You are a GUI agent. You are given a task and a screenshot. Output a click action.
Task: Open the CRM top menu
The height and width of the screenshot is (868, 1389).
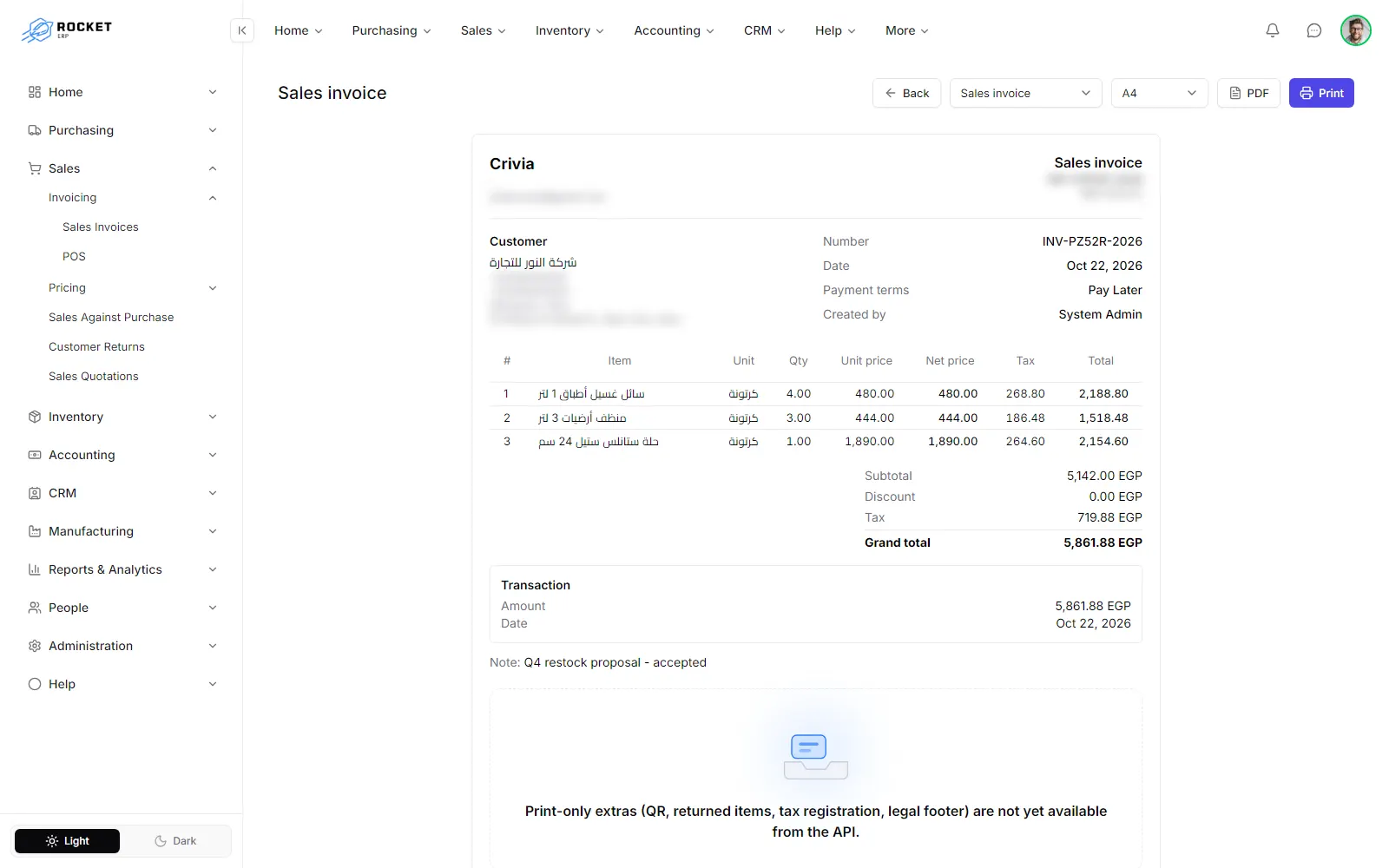pos(764,30)
